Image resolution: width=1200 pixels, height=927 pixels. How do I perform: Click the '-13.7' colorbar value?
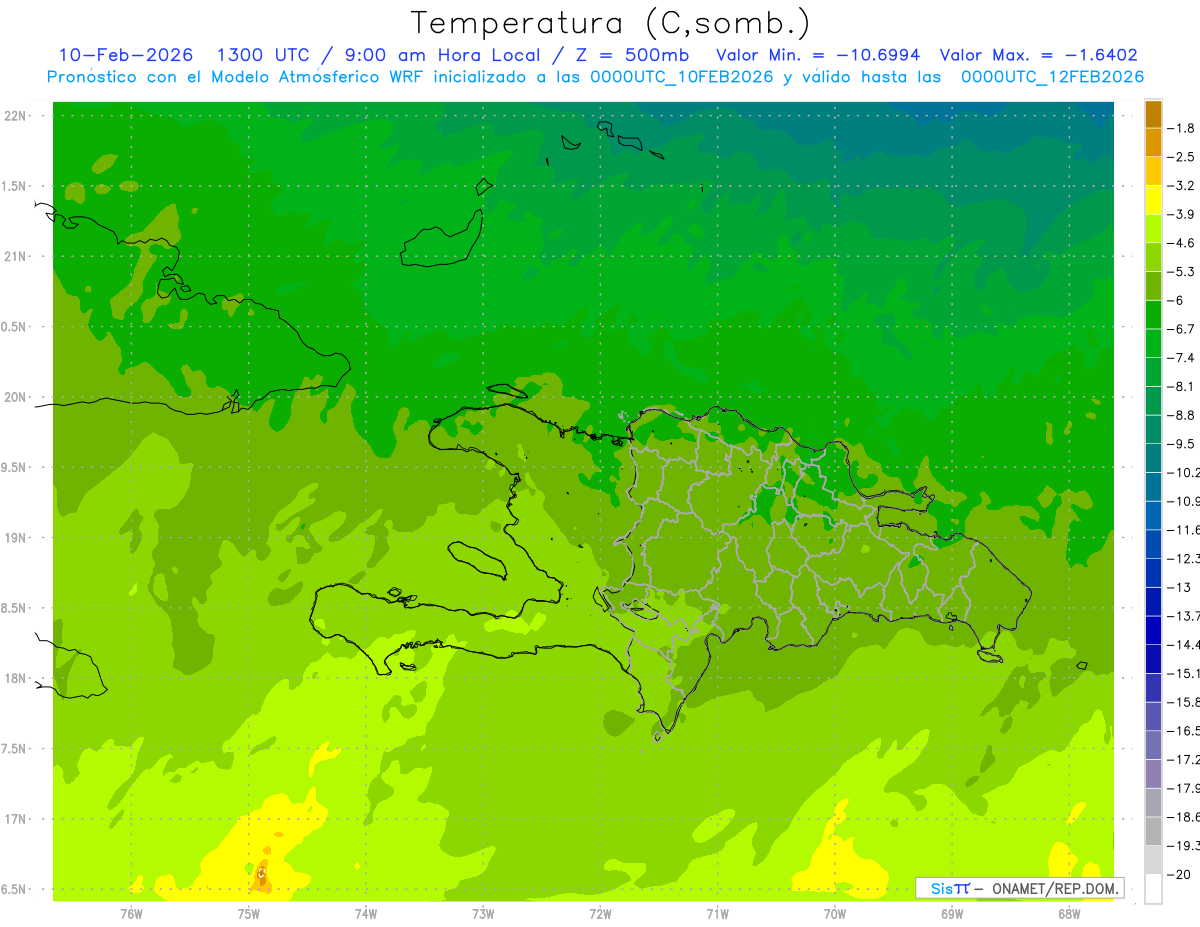tap(1184, 616)
